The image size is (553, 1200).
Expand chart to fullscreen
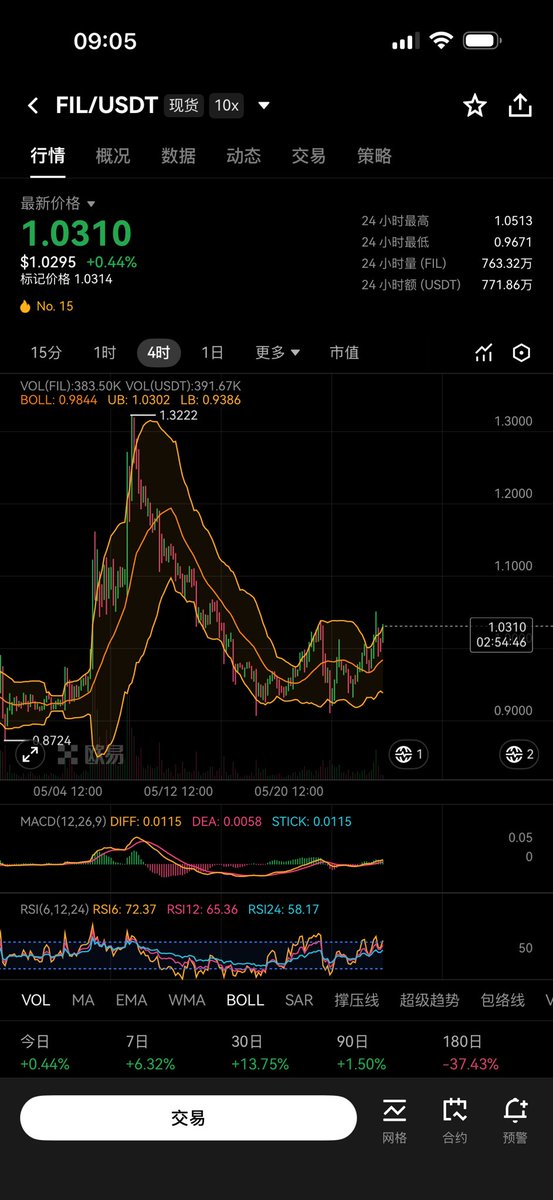(31, 755)
